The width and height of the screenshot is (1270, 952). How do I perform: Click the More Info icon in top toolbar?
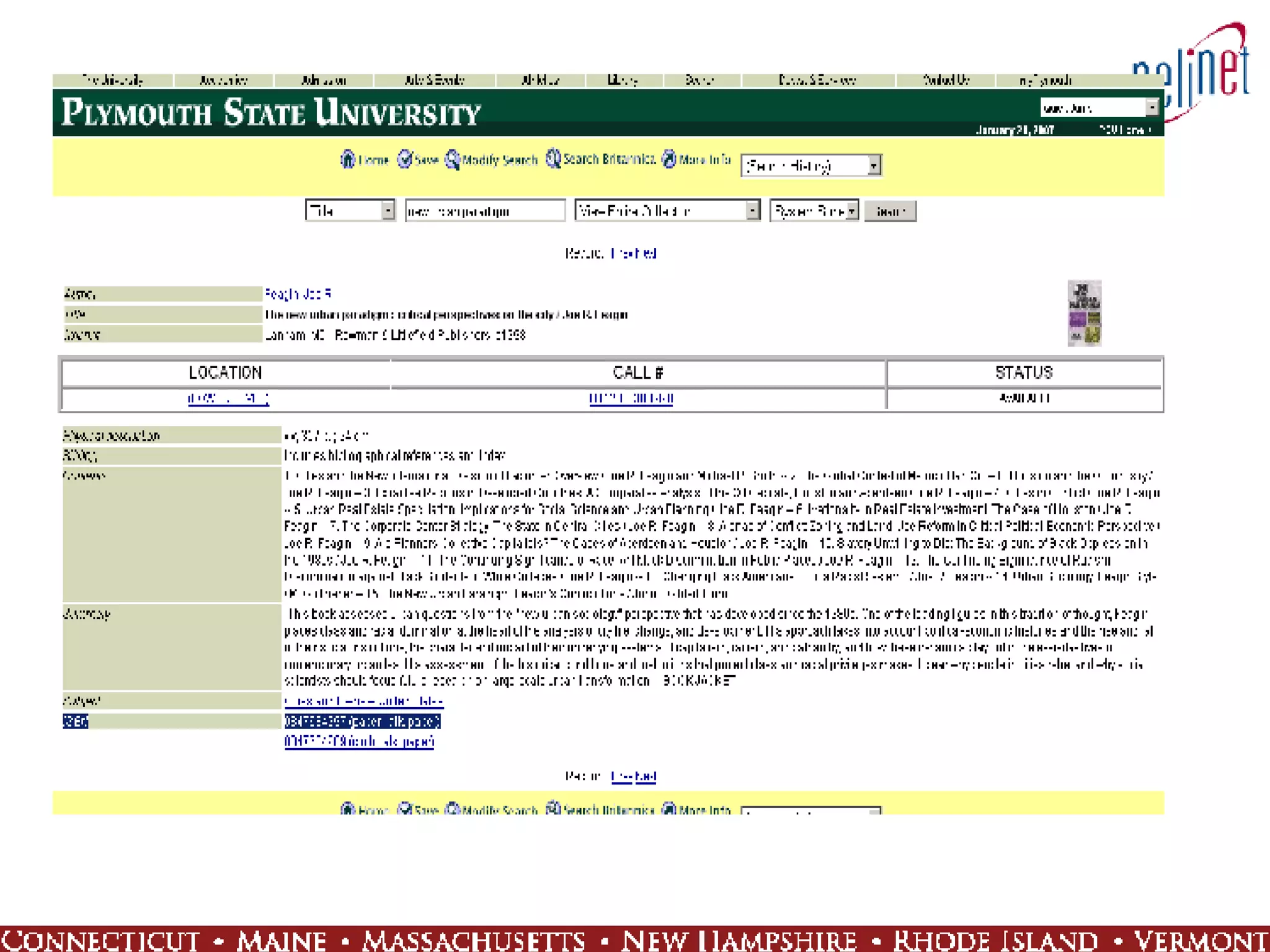pyautogui.click(x=668, y=159)
